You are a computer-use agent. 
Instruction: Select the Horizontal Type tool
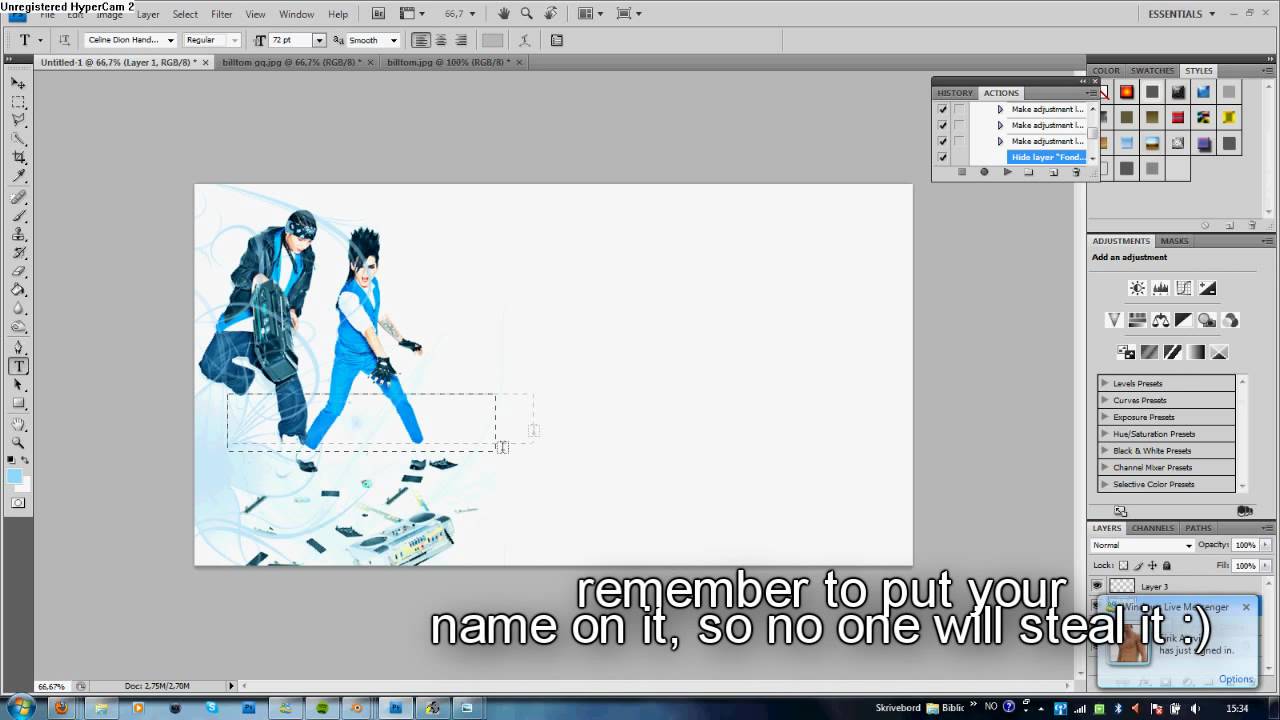(18, 367)
